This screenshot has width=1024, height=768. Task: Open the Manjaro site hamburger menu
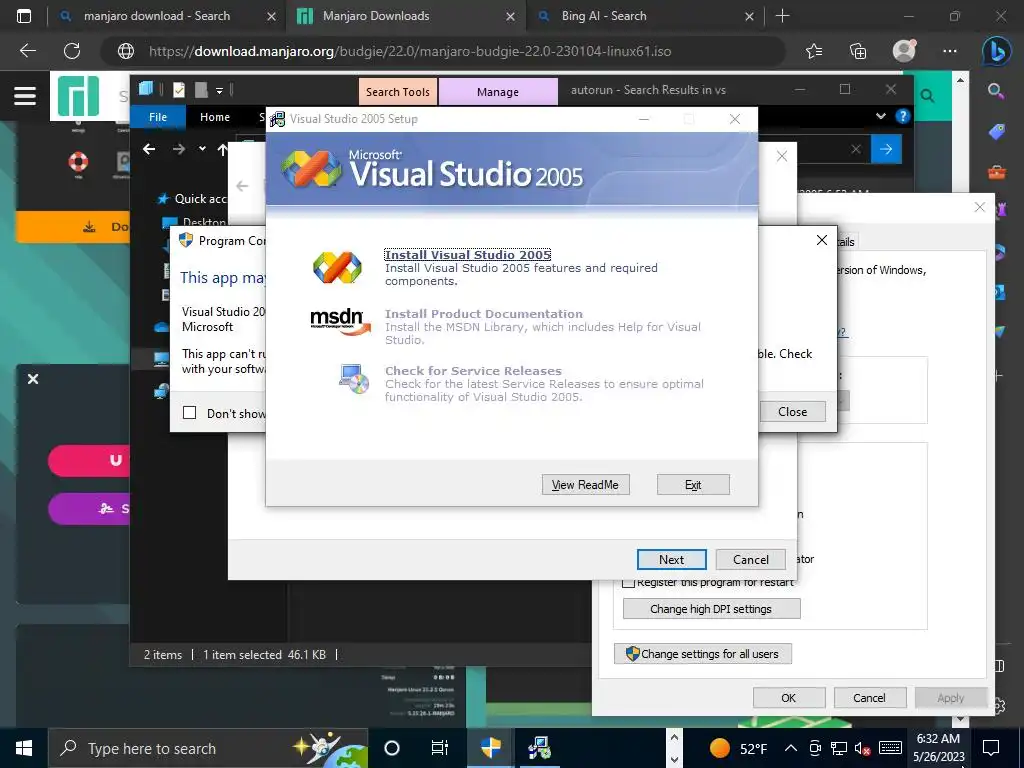coord(25,96)
